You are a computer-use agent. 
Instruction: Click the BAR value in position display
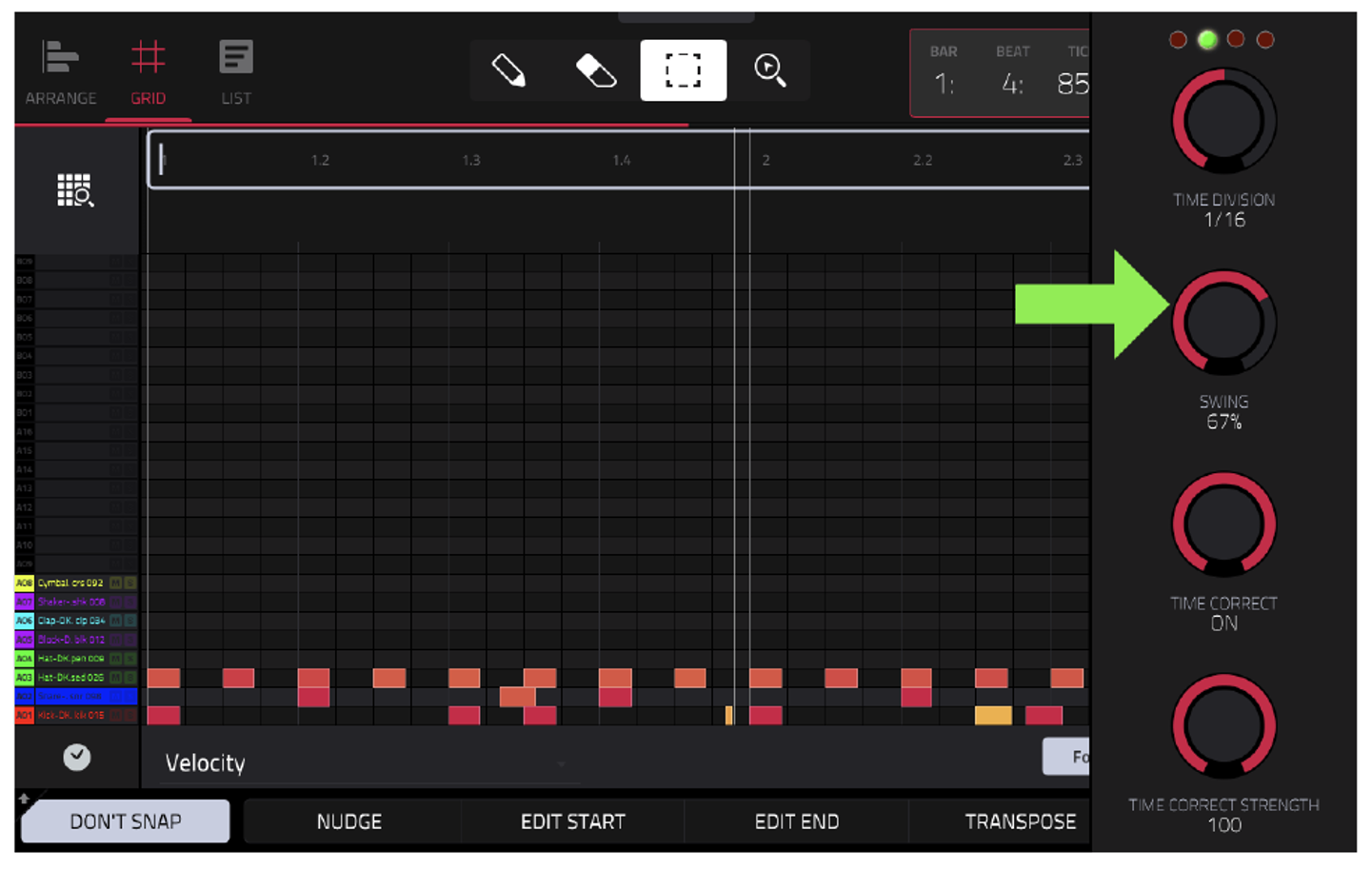click(943, 84)
